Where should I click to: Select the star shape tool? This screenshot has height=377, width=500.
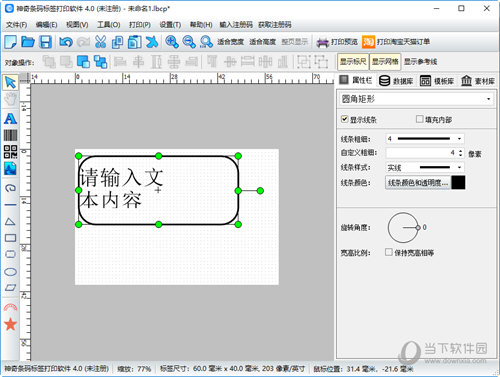[10, 324]
